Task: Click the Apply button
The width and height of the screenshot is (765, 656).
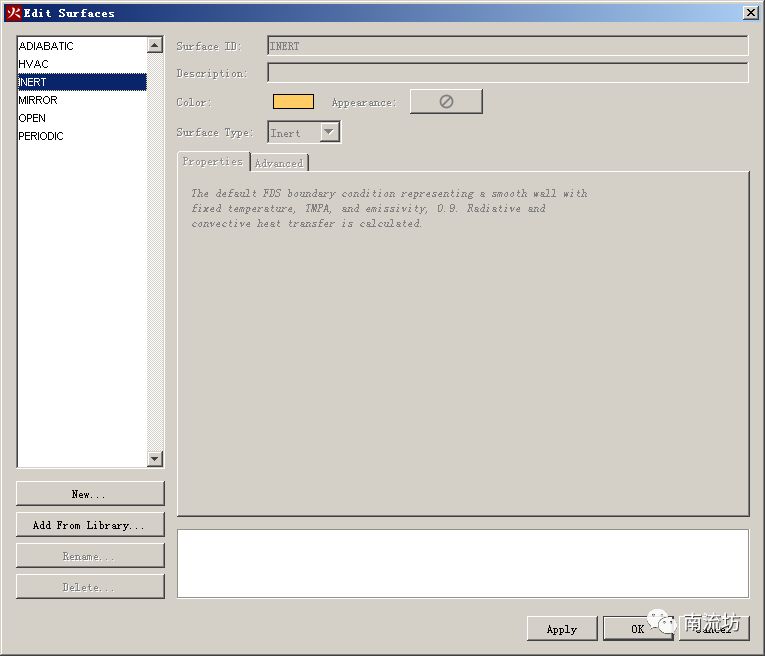Action: click(x=561, y=629)
